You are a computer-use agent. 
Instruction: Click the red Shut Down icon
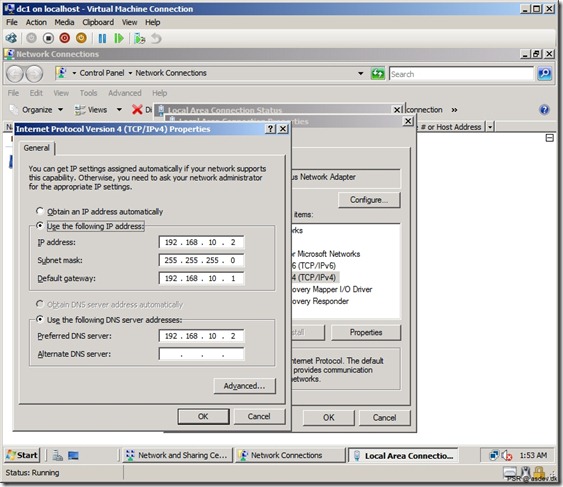click(x=65, y=38)
